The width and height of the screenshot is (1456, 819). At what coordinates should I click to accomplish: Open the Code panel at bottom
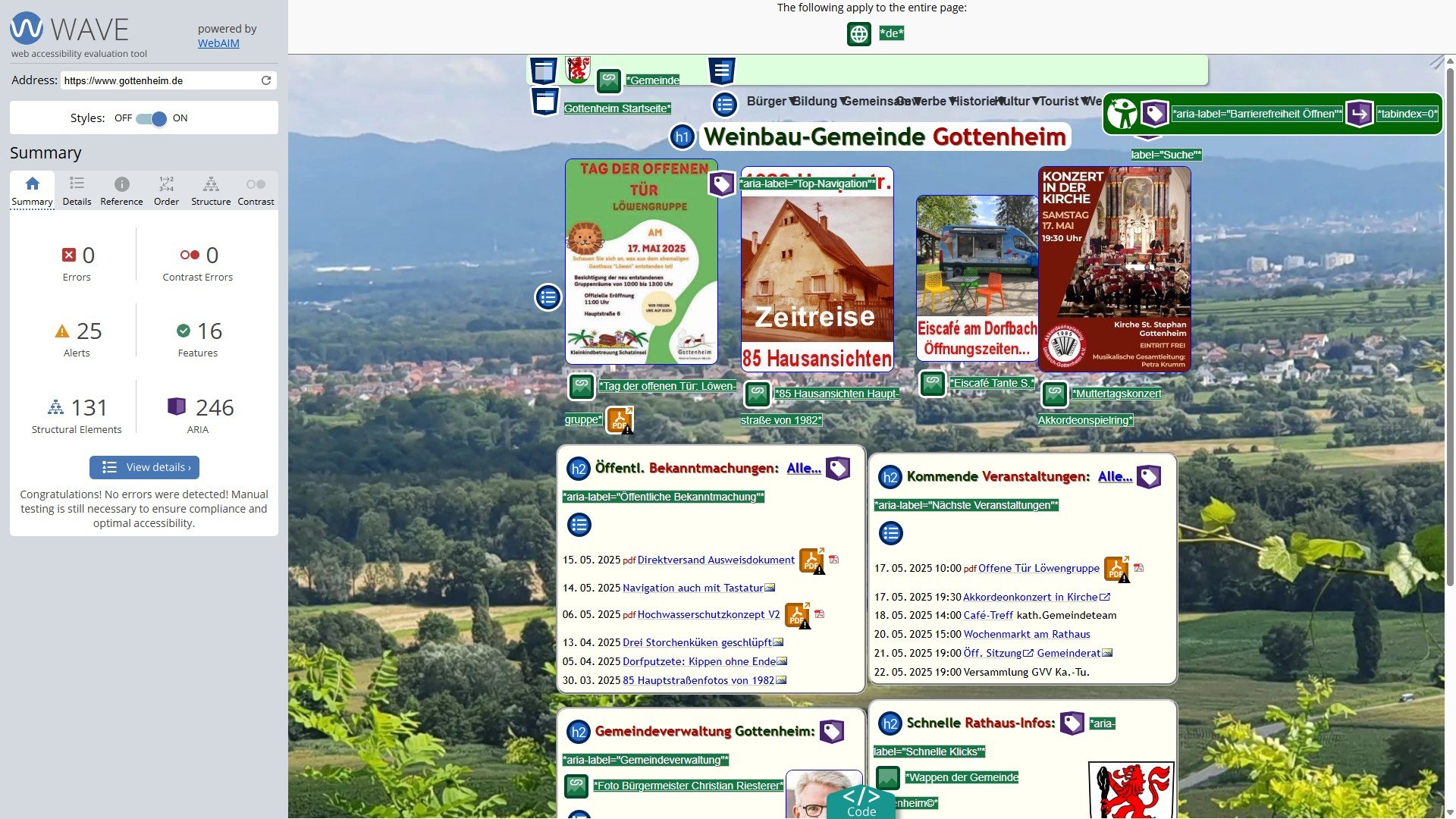861,802
